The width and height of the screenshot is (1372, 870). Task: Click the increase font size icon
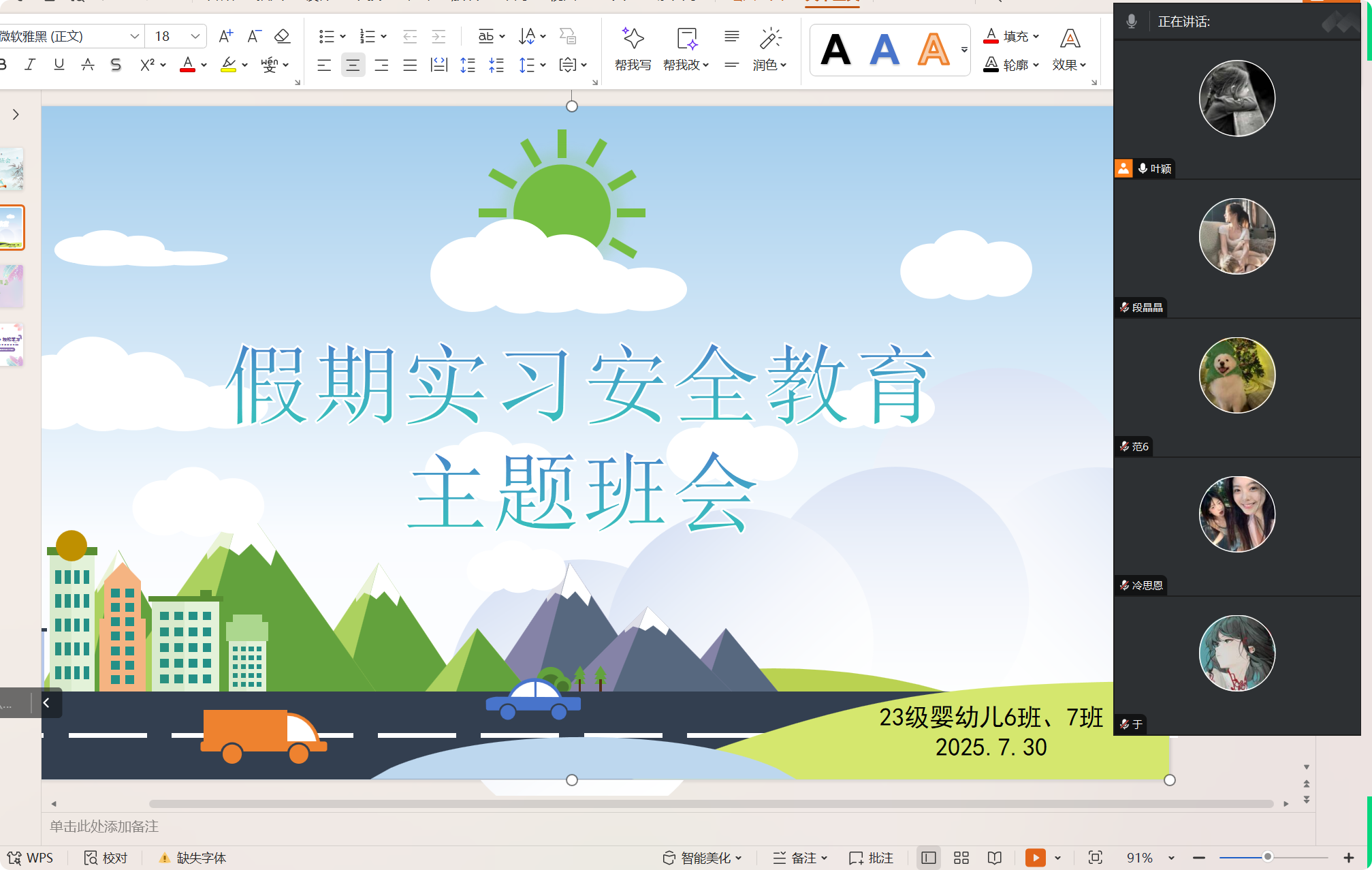pyautogui.click(x=225, y=36)
